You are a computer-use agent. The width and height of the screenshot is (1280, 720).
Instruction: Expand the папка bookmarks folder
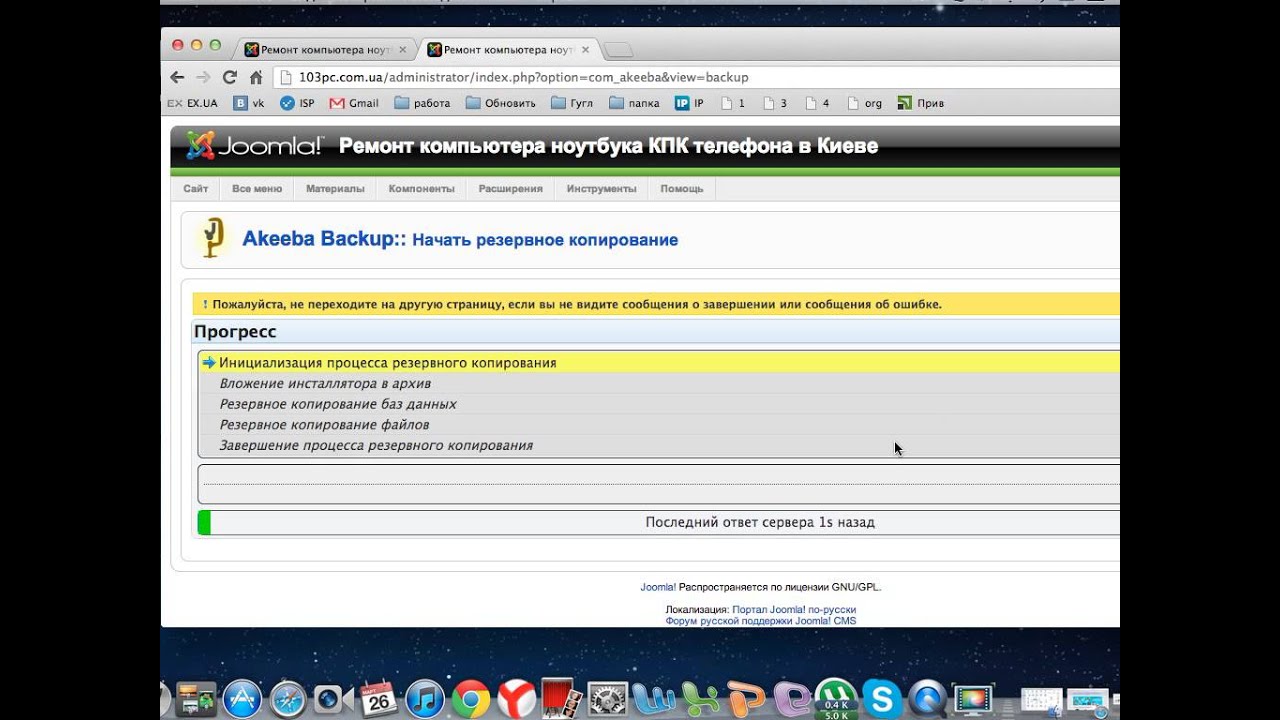click(634, 103)
